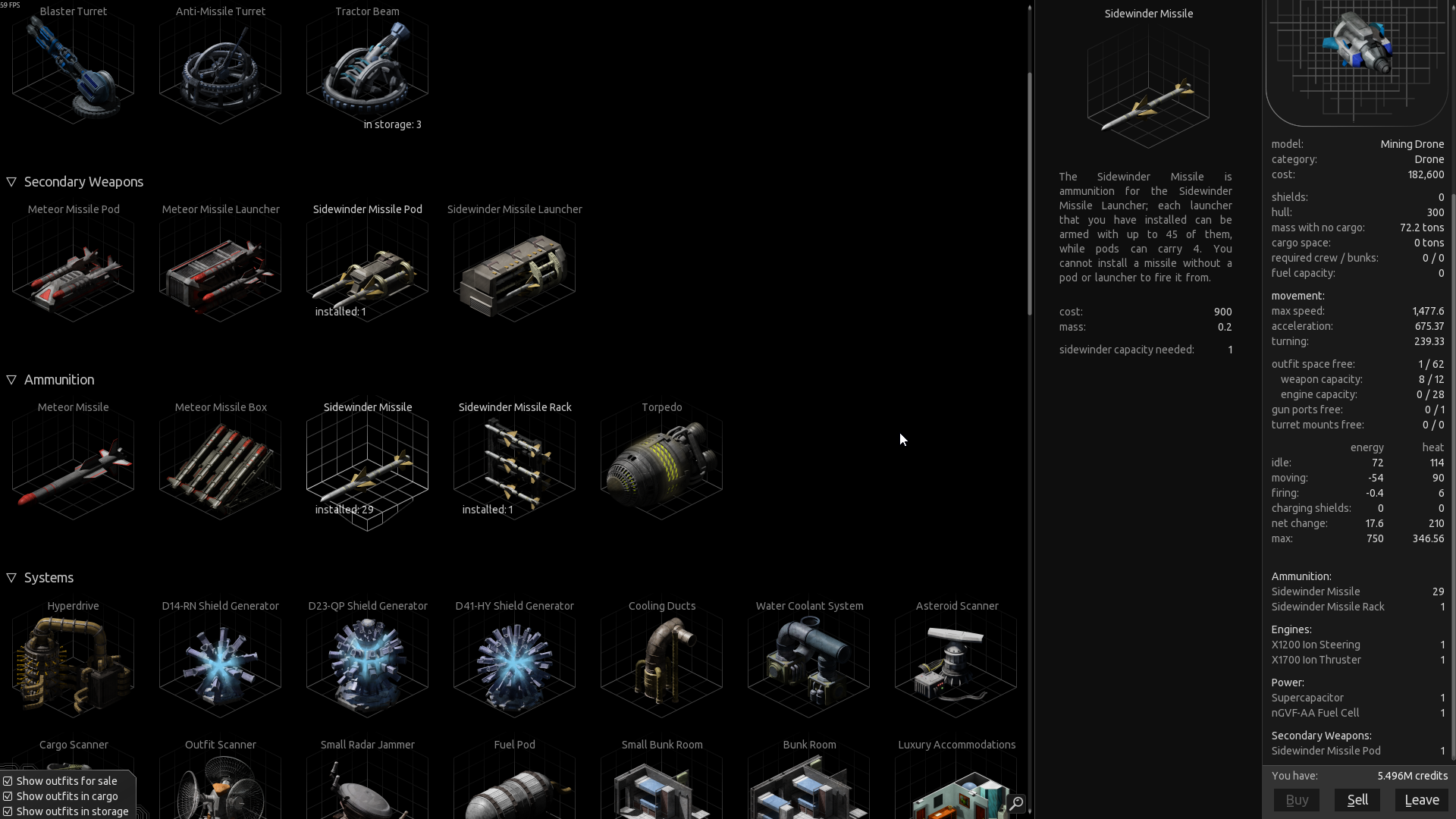The image size is (1456, 819).
Task: Open the search magnifier icon
Action: point(1016,802)
